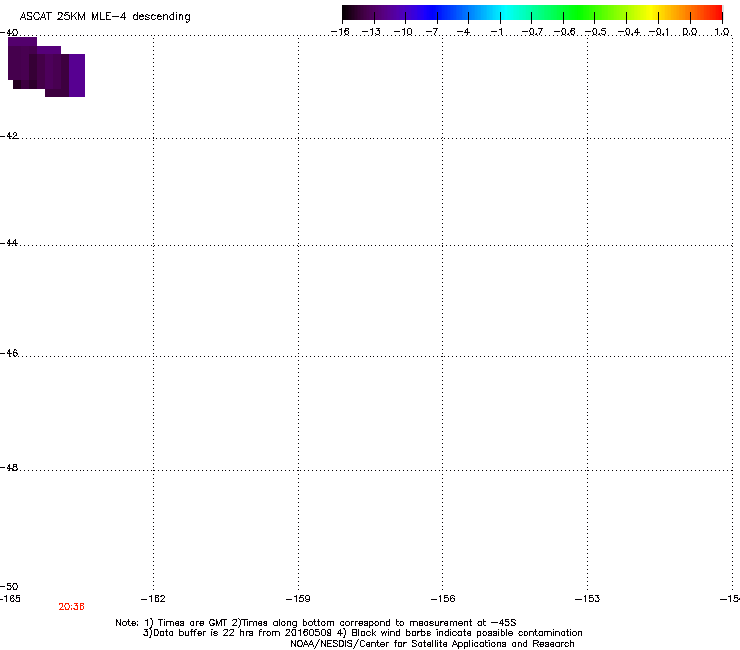This screenshot has width=740, height=650.
Task: Click the data buffer 22 hrs note line
Action: 363,633
